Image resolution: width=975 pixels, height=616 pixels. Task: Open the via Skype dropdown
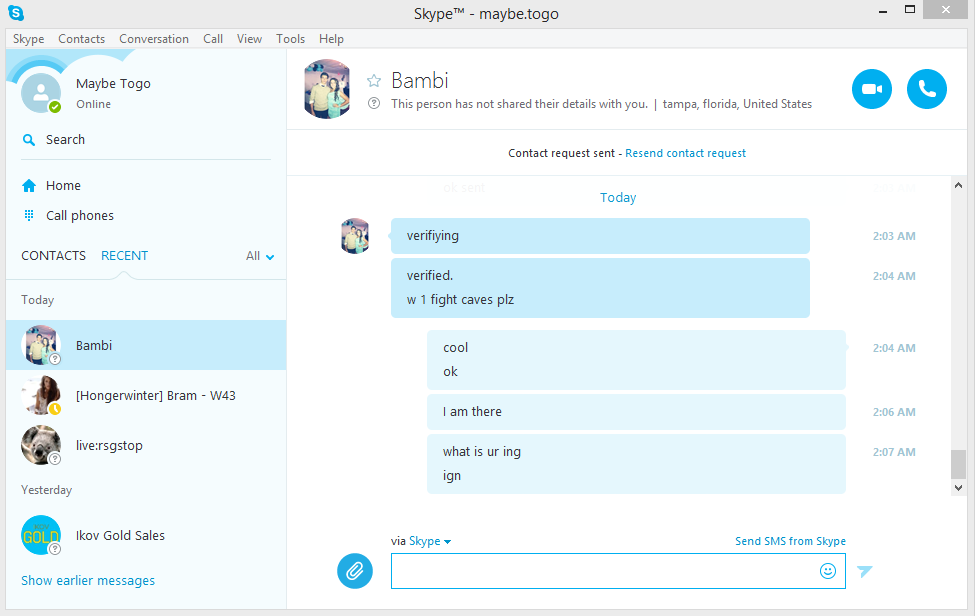[x=430, y=541]
